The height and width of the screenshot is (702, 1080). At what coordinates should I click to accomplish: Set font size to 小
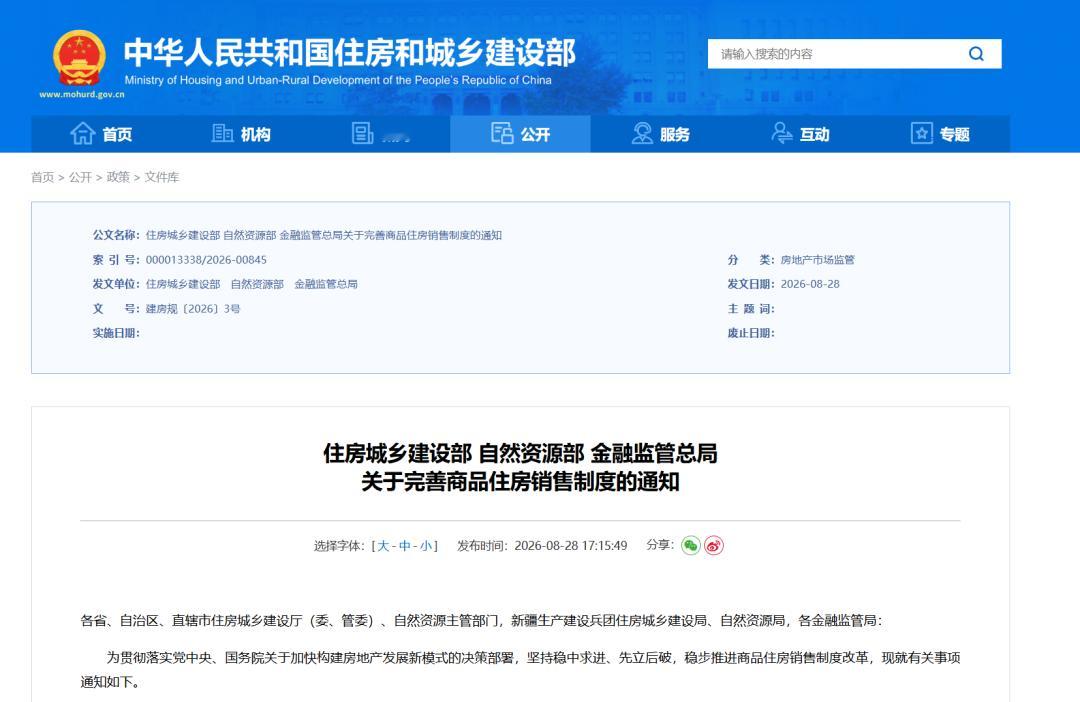[x=426, y=546]
